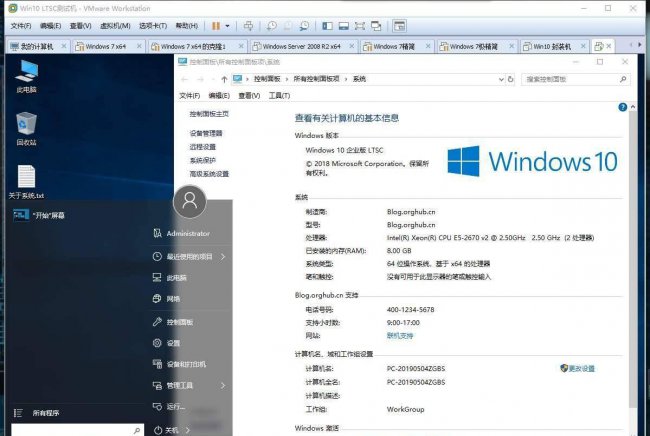
Task: Switch to the Win10 封装机 tab
Action: 552,46
